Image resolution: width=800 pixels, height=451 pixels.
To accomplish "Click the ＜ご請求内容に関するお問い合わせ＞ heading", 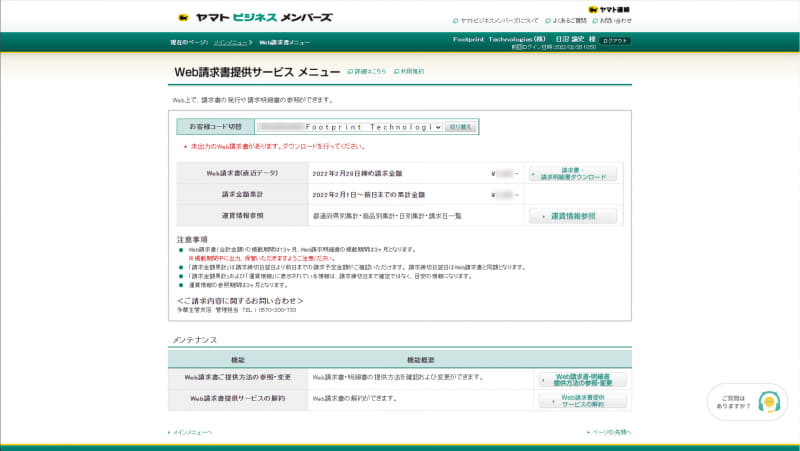I will click(240, 301).
